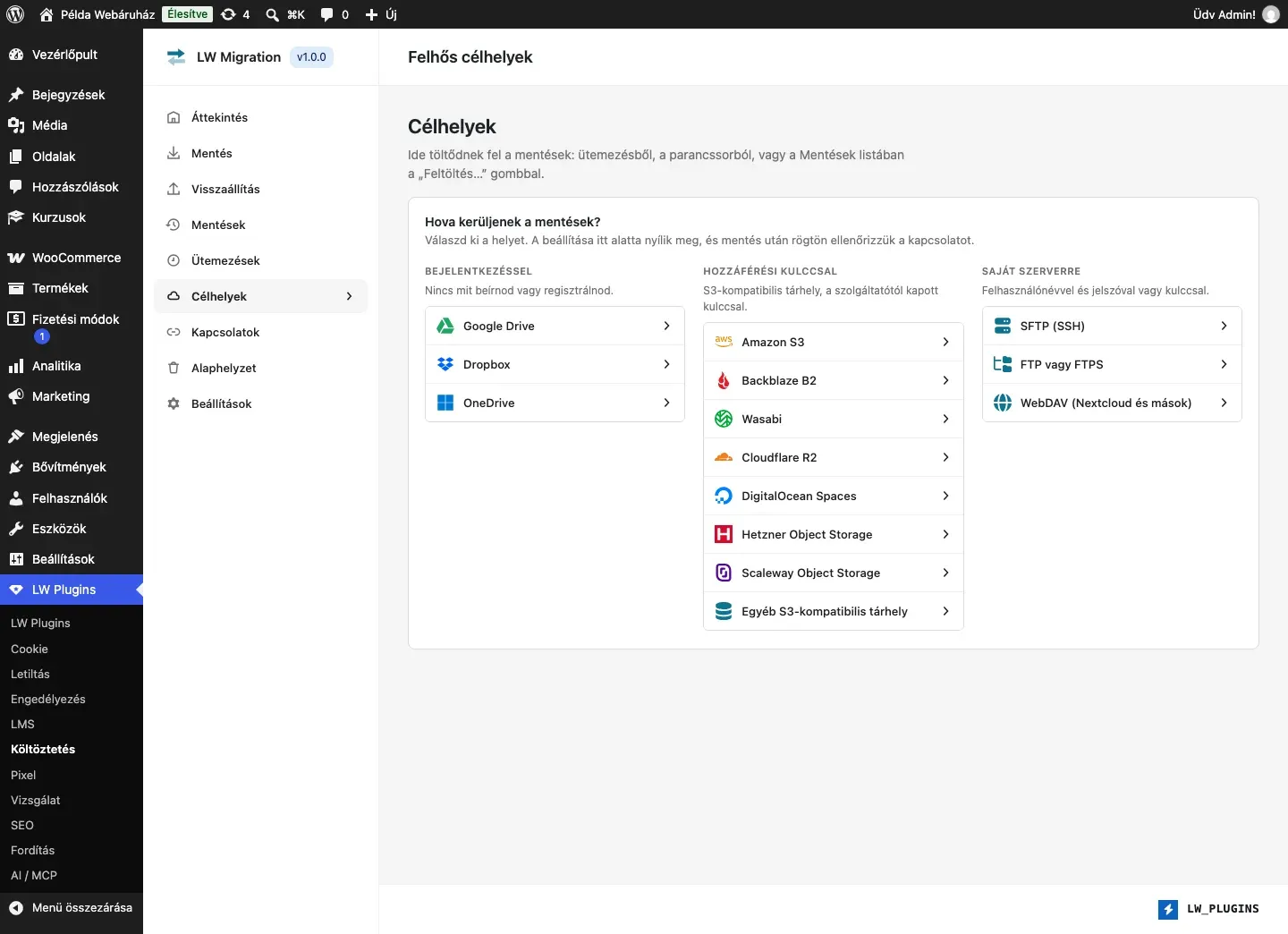
Task: Expand Google Drive row chevron
Action: click(666, 326)
